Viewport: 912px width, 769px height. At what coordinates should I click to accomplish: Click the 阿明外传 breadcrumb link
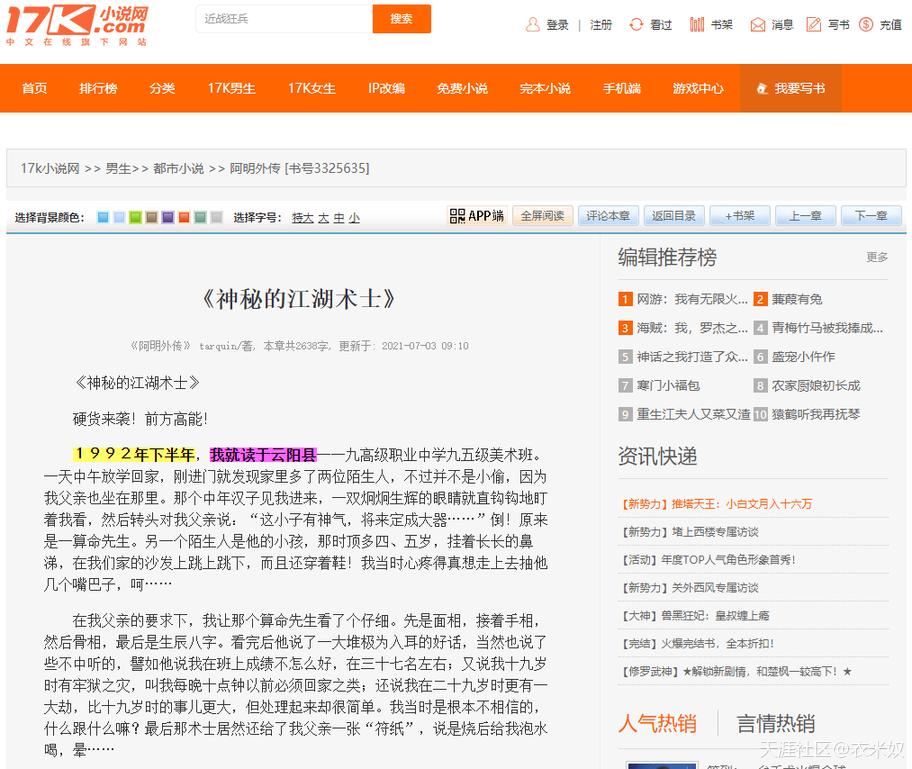(x=255, y=169)
